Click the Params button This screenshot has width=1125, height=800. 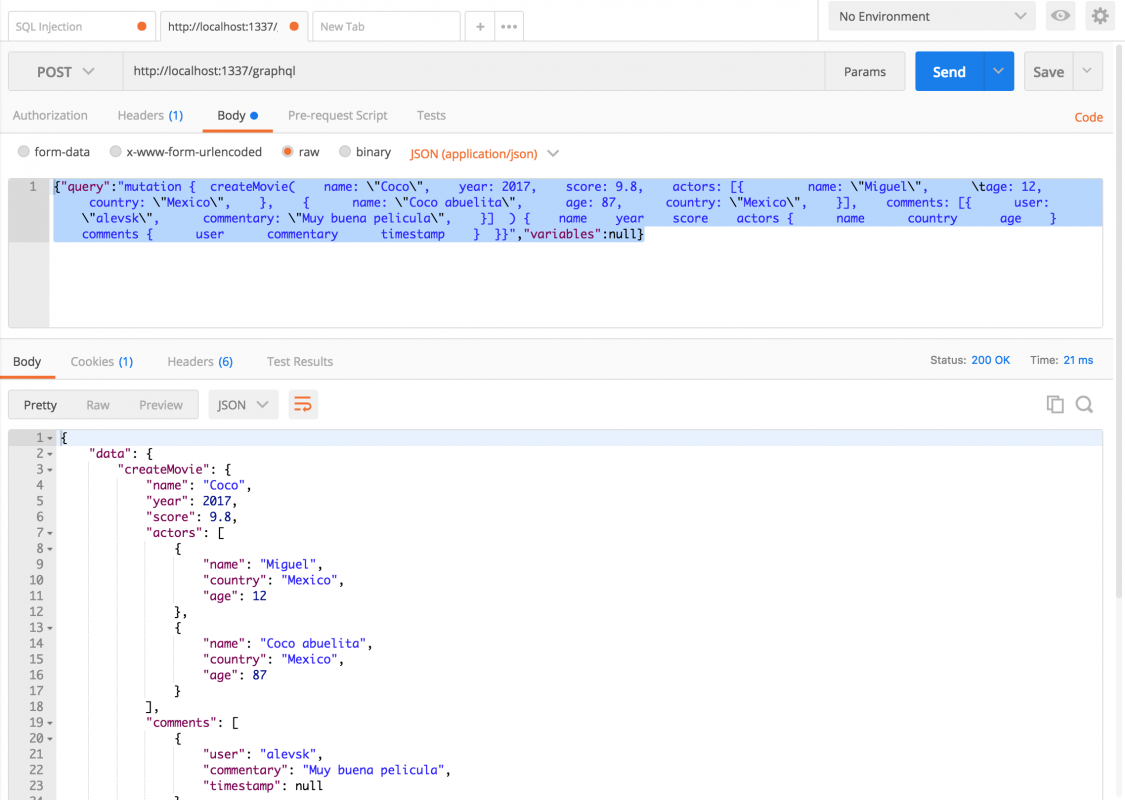[x=864, y=72]
